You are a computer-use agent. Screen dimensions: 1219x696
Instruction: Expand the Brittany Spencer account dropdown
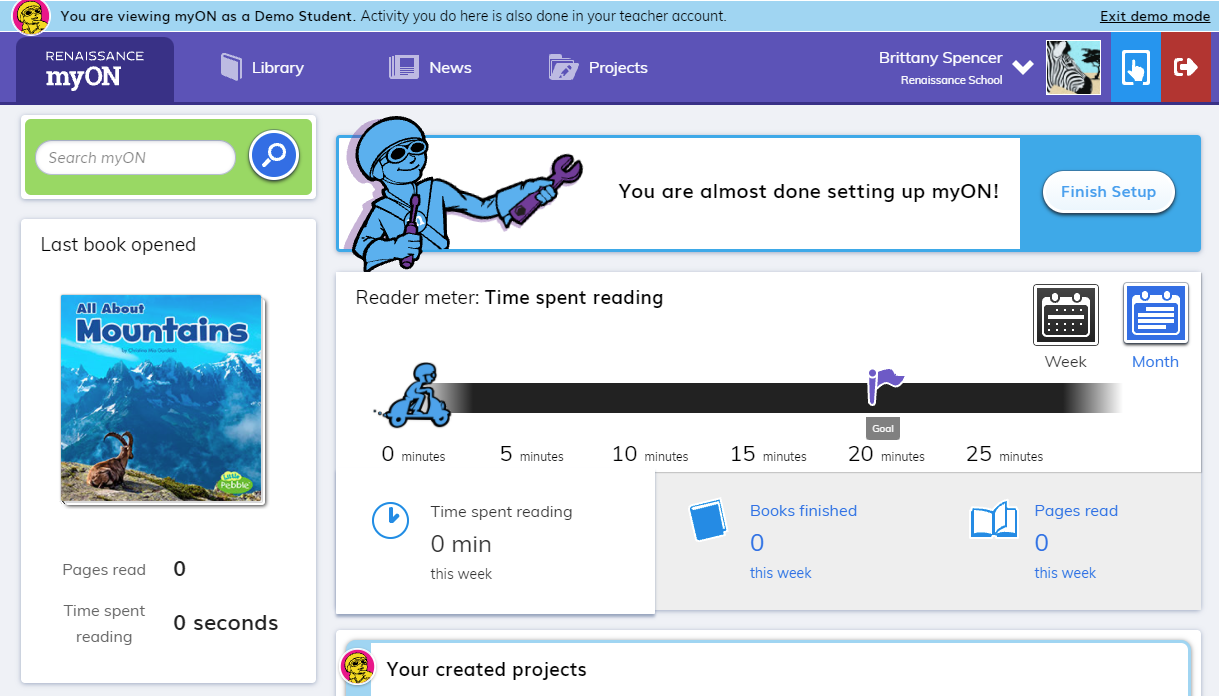1022,67
